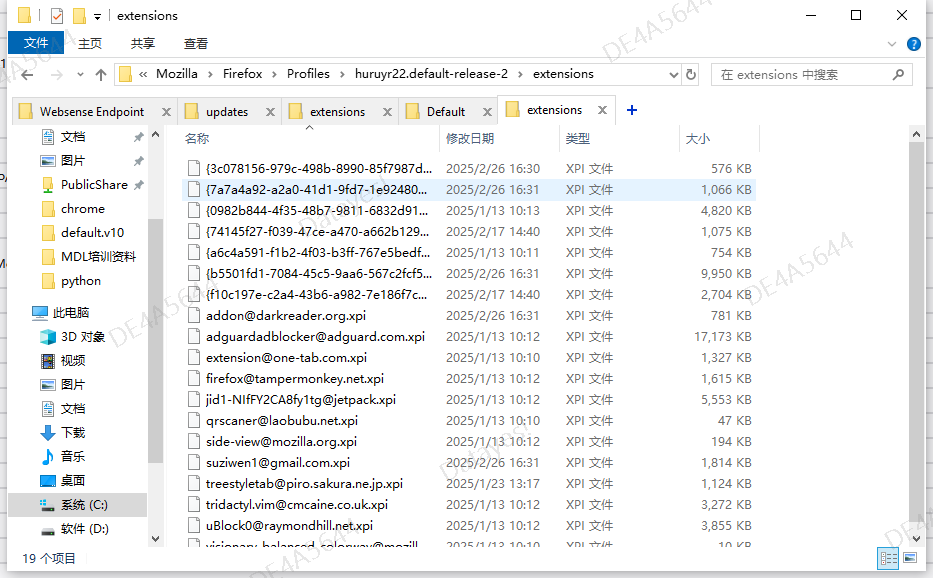Open the 查看 ribbon tab
The image size is (933, 578).
pyautogui.click(x=196, y=43)
